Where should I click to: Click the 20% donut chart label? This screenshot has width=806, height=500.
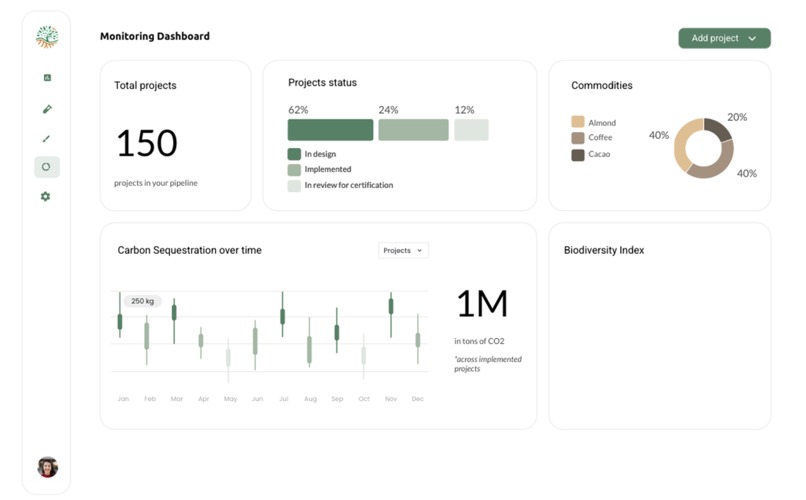(737, 117)
